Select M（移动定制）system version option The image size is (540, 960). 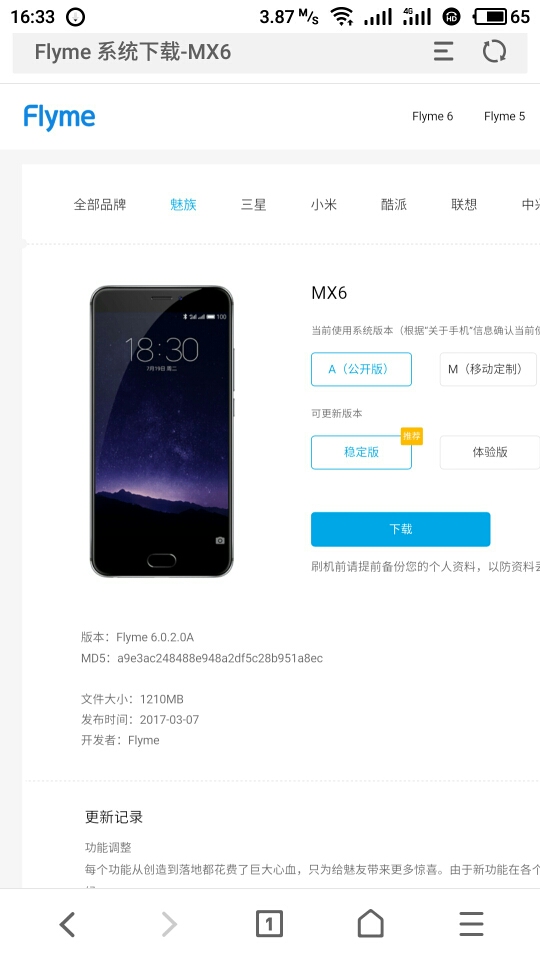(x=488, y=369)
